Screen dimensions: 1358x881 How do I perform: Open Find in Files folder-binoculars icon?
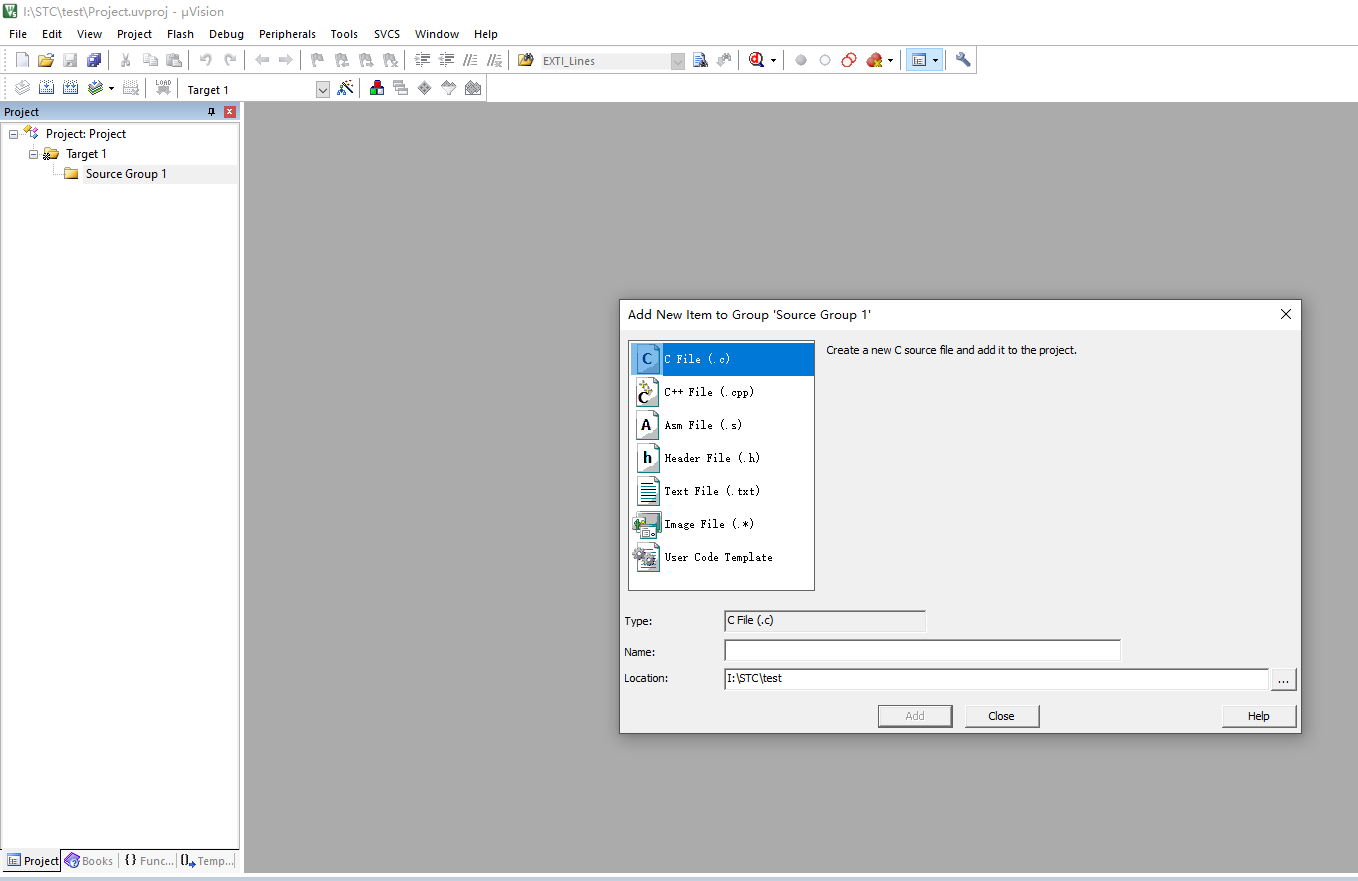(526, 60)
